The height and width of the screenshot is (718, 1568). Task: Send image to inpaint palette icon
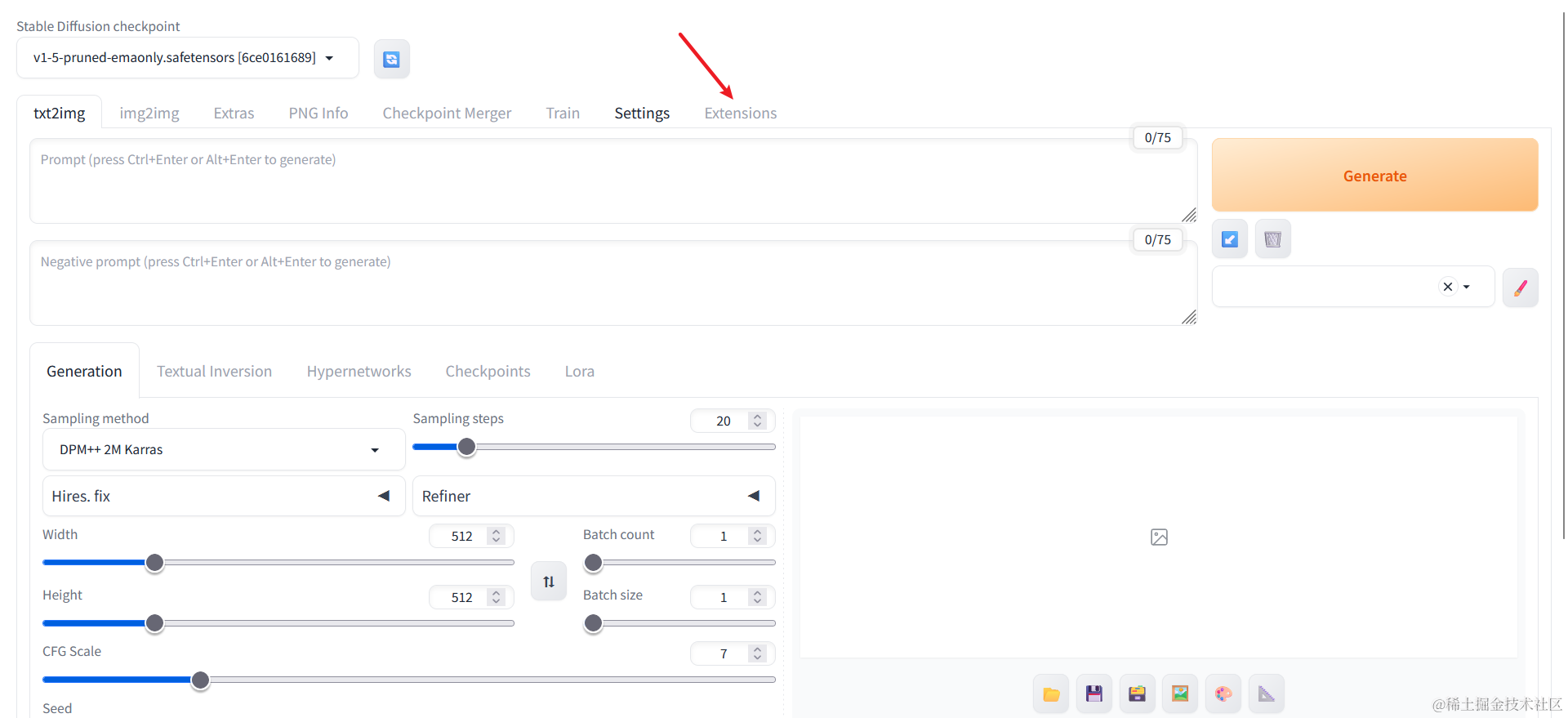[x=1223, y=694]
